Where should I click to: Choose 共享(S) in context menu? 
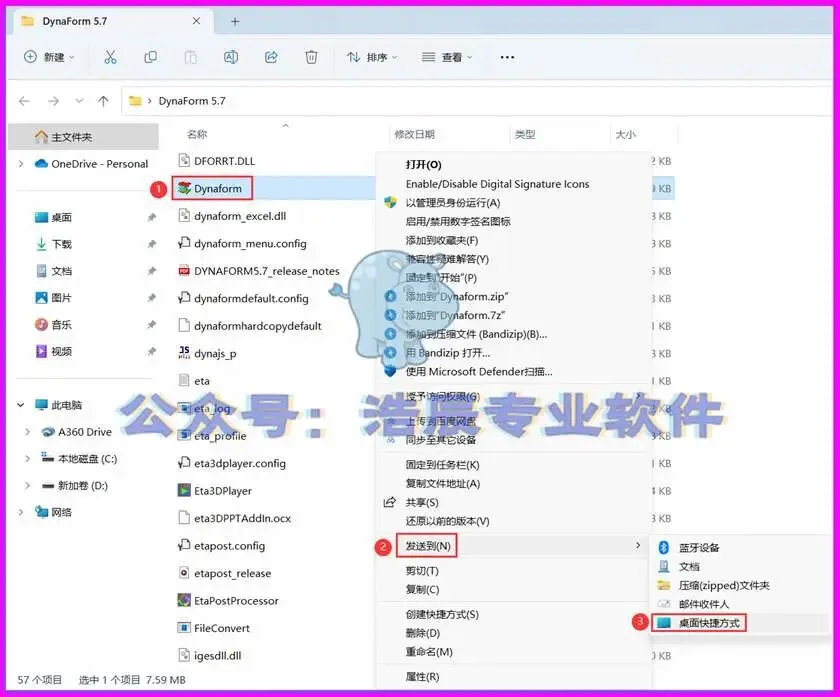422,503
